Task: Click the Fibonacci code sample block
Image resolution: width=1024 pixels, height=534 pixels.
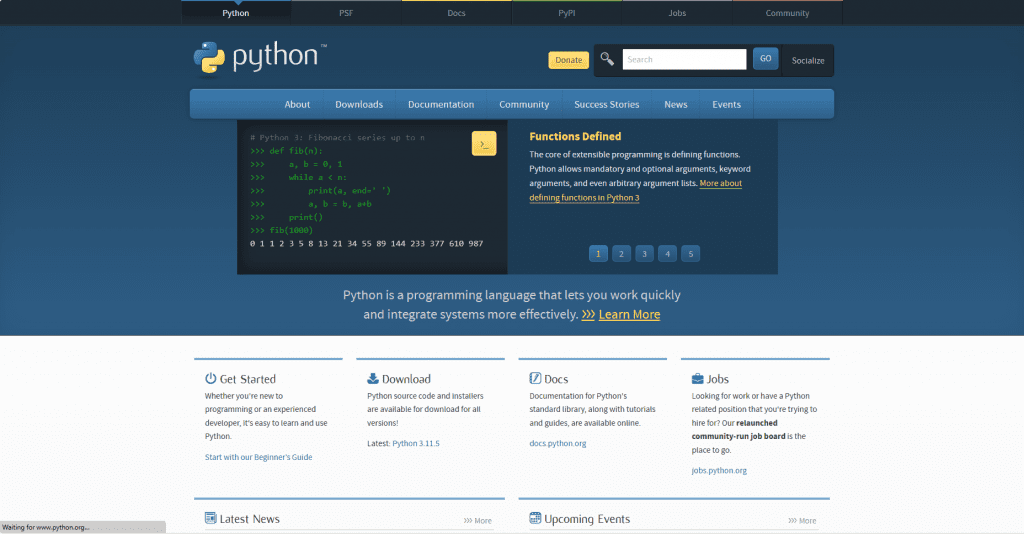Action: coord(372,197)
